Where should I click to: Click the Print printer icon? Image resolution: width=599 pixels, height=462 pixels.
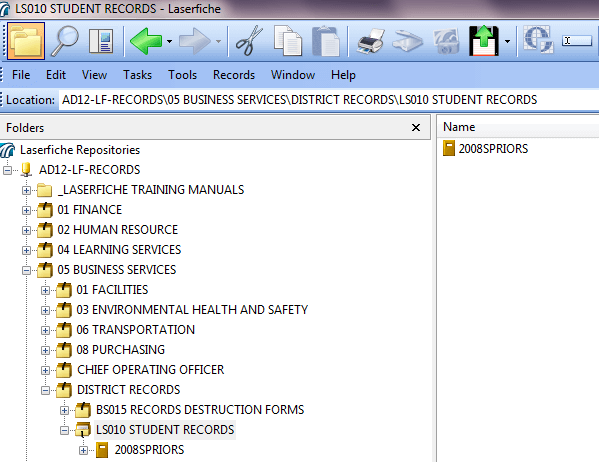click(x=371, y=41)
